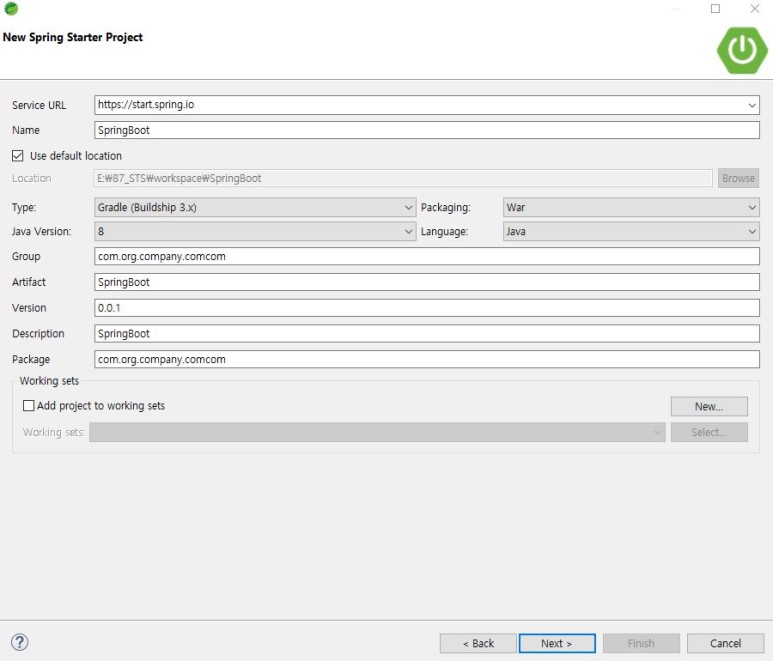Image resolution: width=773 pixels, height=661 pixels.
Task: Click the Browse location button
Action: (x=738, y=178)
